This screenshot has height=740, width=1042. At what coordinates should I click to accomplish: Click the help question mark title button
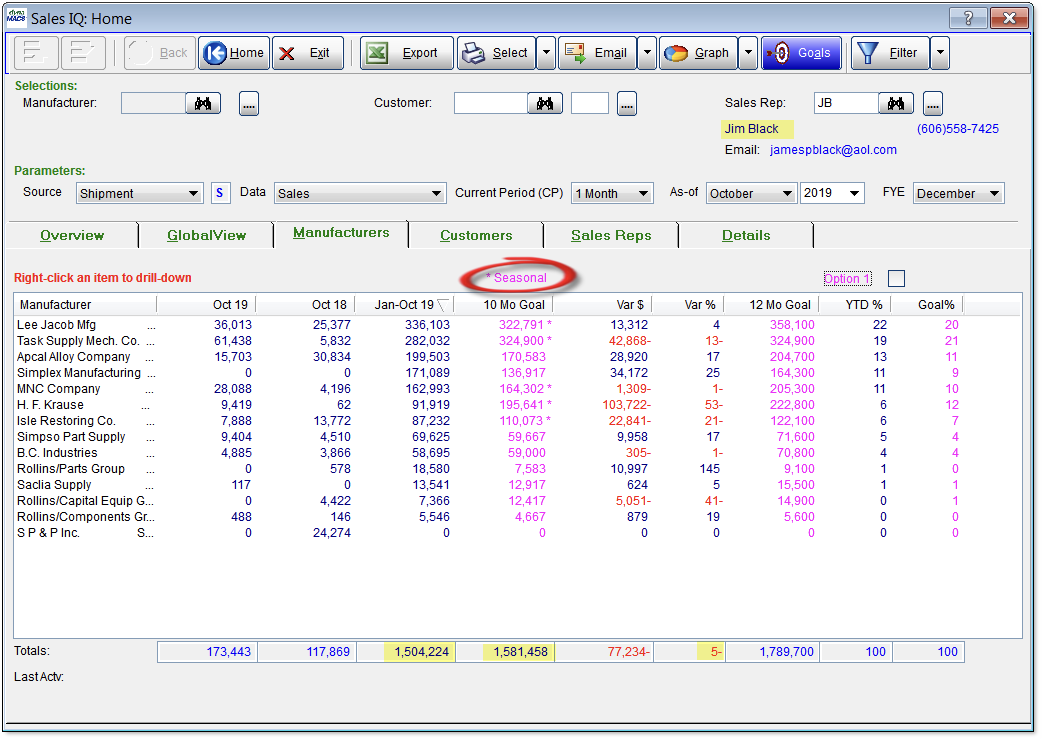(968, 19)
